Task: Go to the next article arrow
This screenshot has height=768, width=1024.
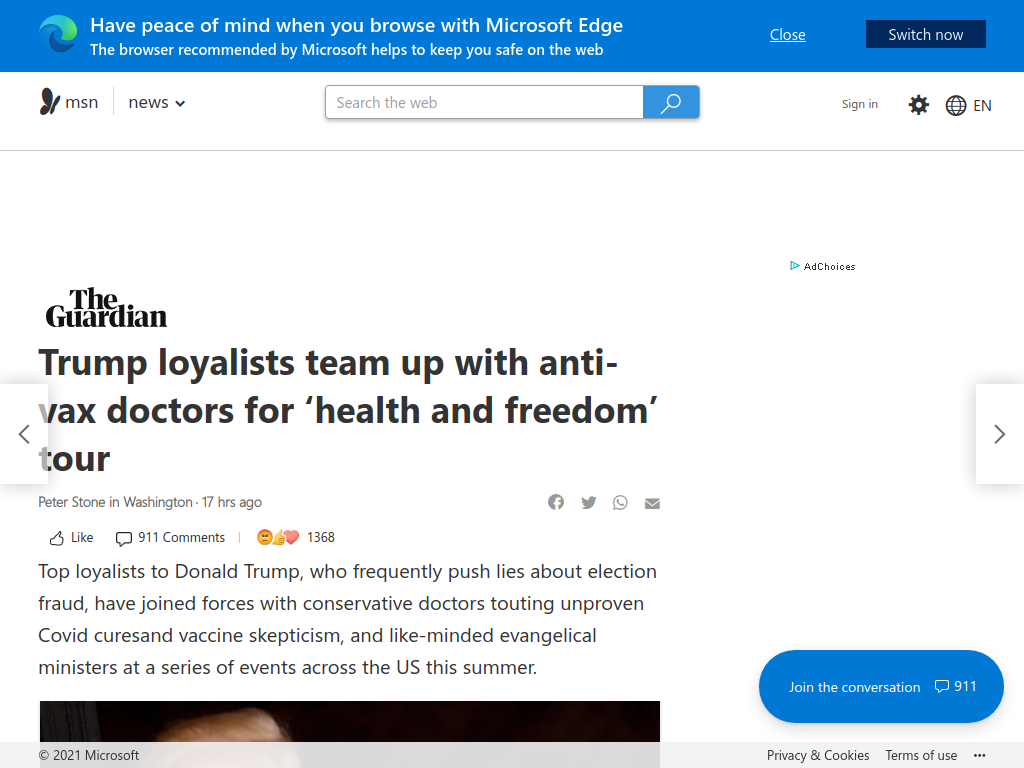Action: 999,434
